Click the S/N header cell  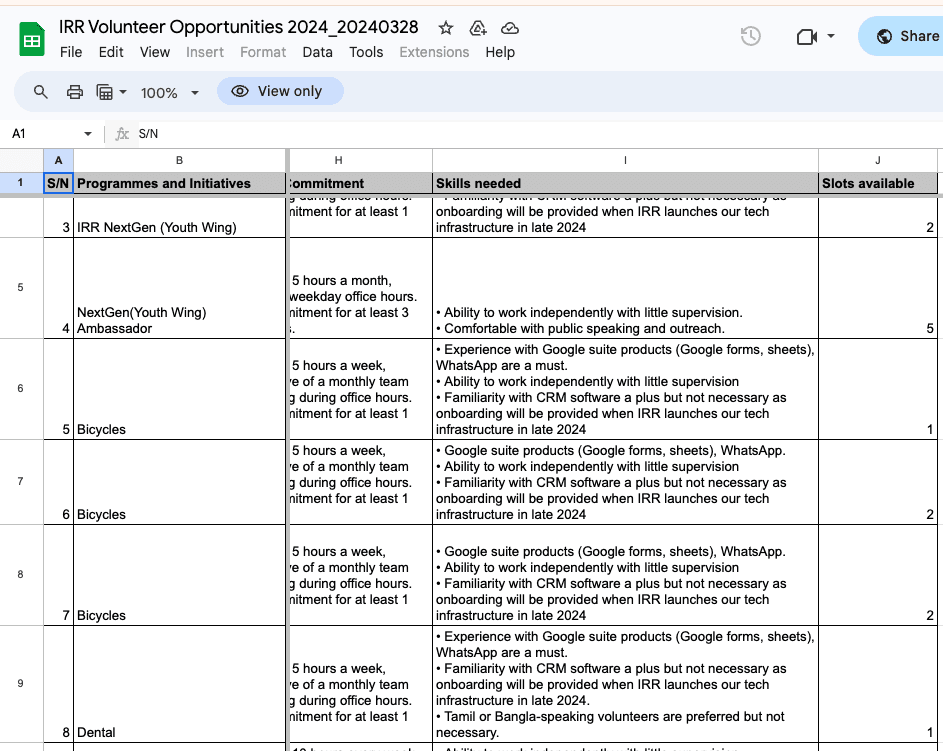coord(58,183)
